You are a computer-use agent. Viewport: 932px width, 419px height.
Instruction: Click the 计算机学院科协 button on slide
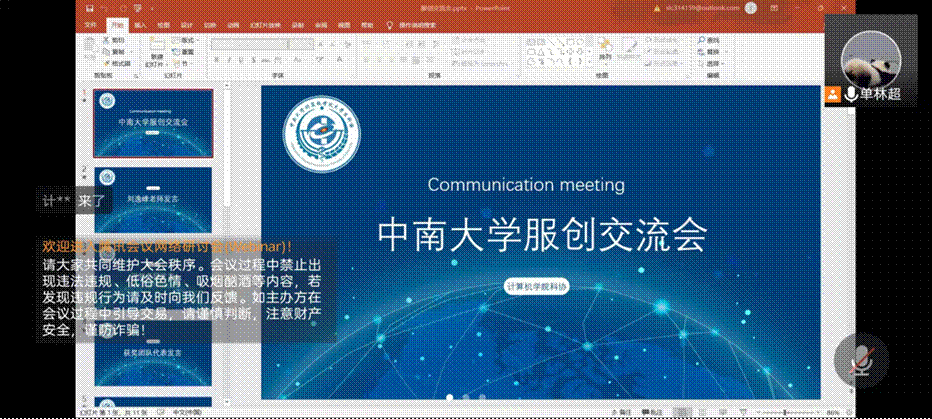pos(541,287)
